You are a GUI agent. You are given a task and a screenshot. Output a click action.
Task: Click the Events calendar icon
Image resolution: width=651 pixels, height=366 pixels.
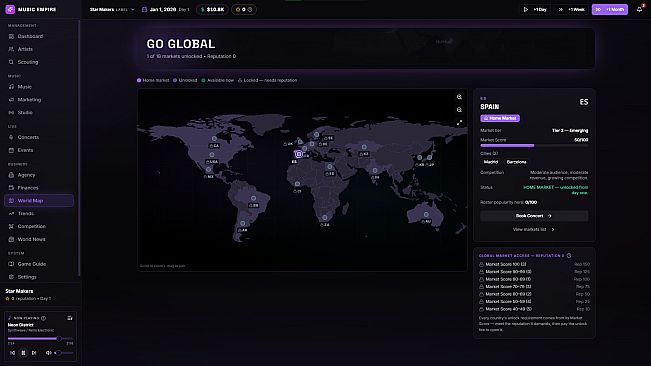(11, 150)
